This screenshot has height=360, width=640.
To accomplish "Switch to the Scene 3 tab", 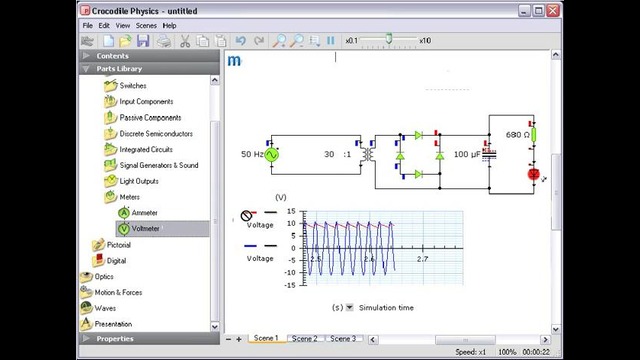I will coord(343,339).
